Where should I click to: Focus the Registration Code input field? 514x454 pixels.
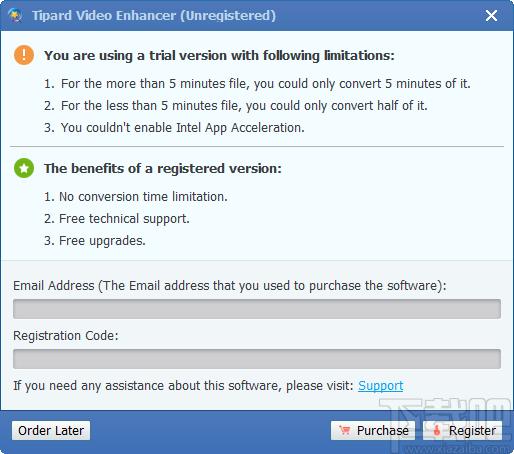pyautogui.click(x=257, y=359)
